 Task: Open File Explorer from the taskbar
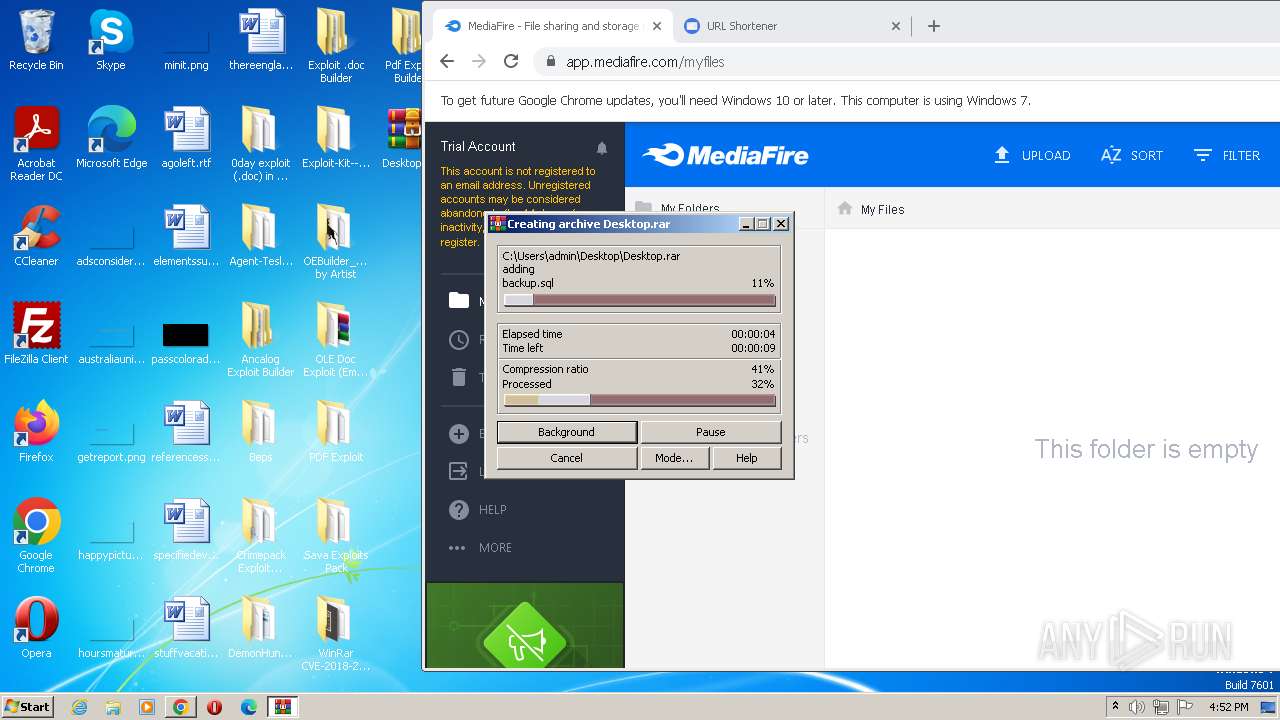point(113,707)
